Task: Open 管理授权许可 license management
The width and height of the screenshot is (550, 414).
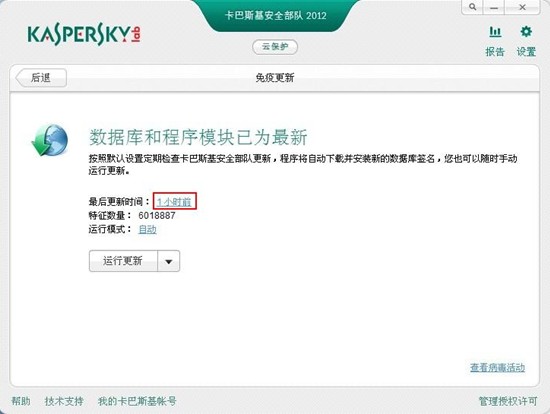Action: click(x=508, y=401)
